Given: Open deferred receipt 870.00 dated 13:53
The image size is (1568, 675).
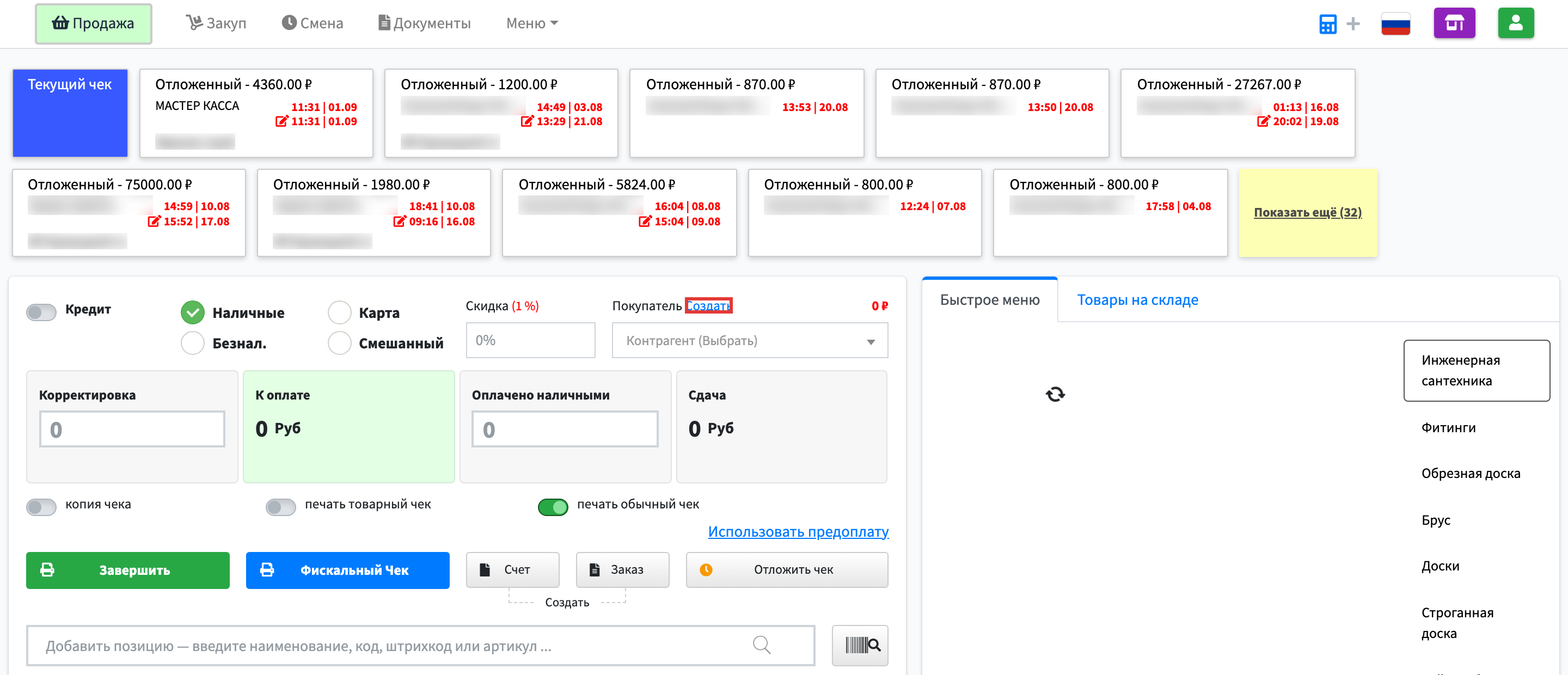Looking at the screenshot, I should pos(747,113).
